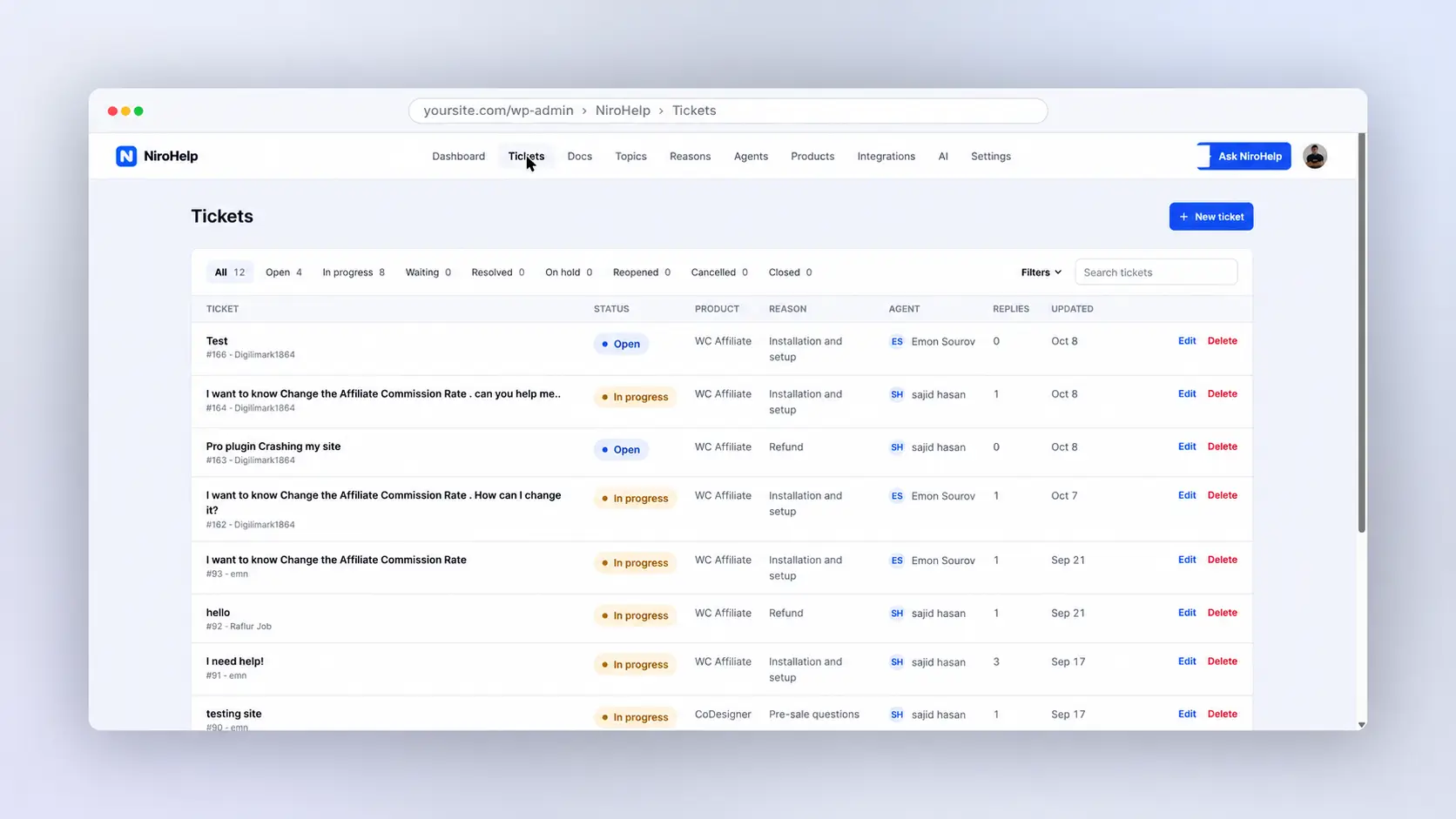
Task: Navigate to Reasons in the top menu
Action: point(690,157)
